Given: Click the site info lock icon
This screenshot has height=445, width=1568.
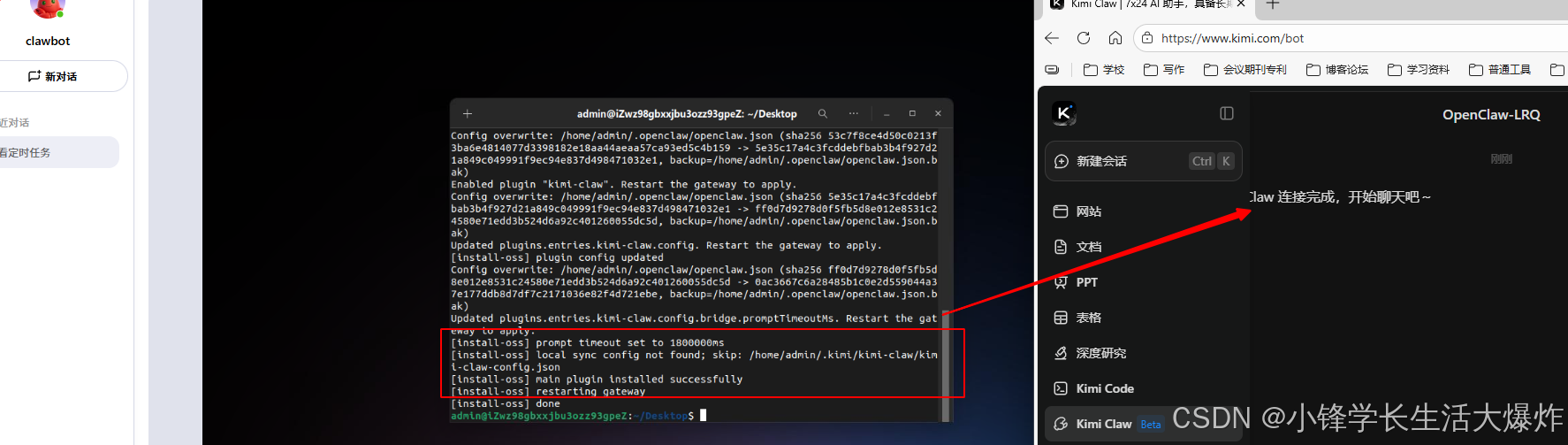Looking at the screenshot, I should pyautogui.click(x=1147, y=38).
